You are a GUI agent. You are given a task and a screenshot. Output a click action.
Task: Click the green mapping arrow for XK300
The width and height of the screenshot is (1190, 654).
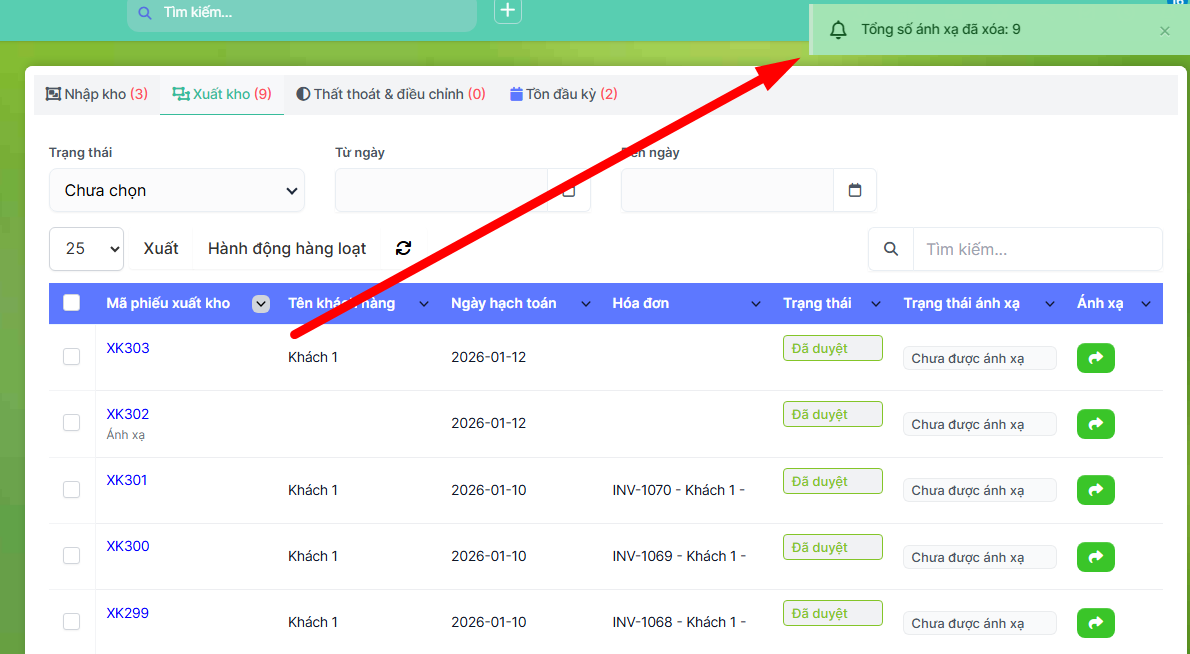(1095, 557)
